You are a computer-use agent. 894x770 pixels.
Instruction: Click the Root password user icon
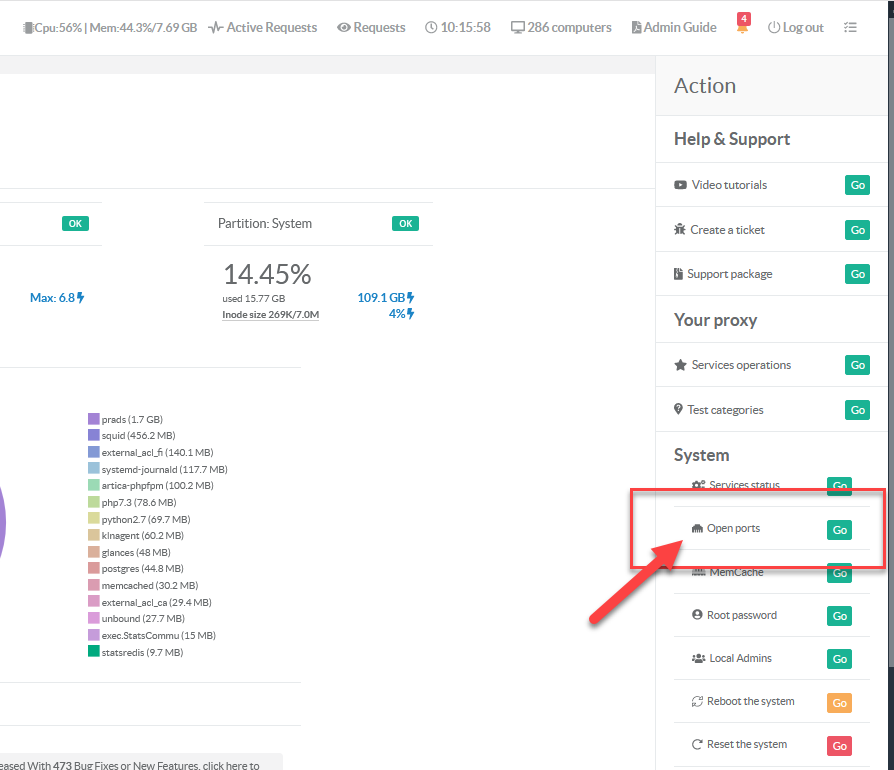tap(697, 615)
